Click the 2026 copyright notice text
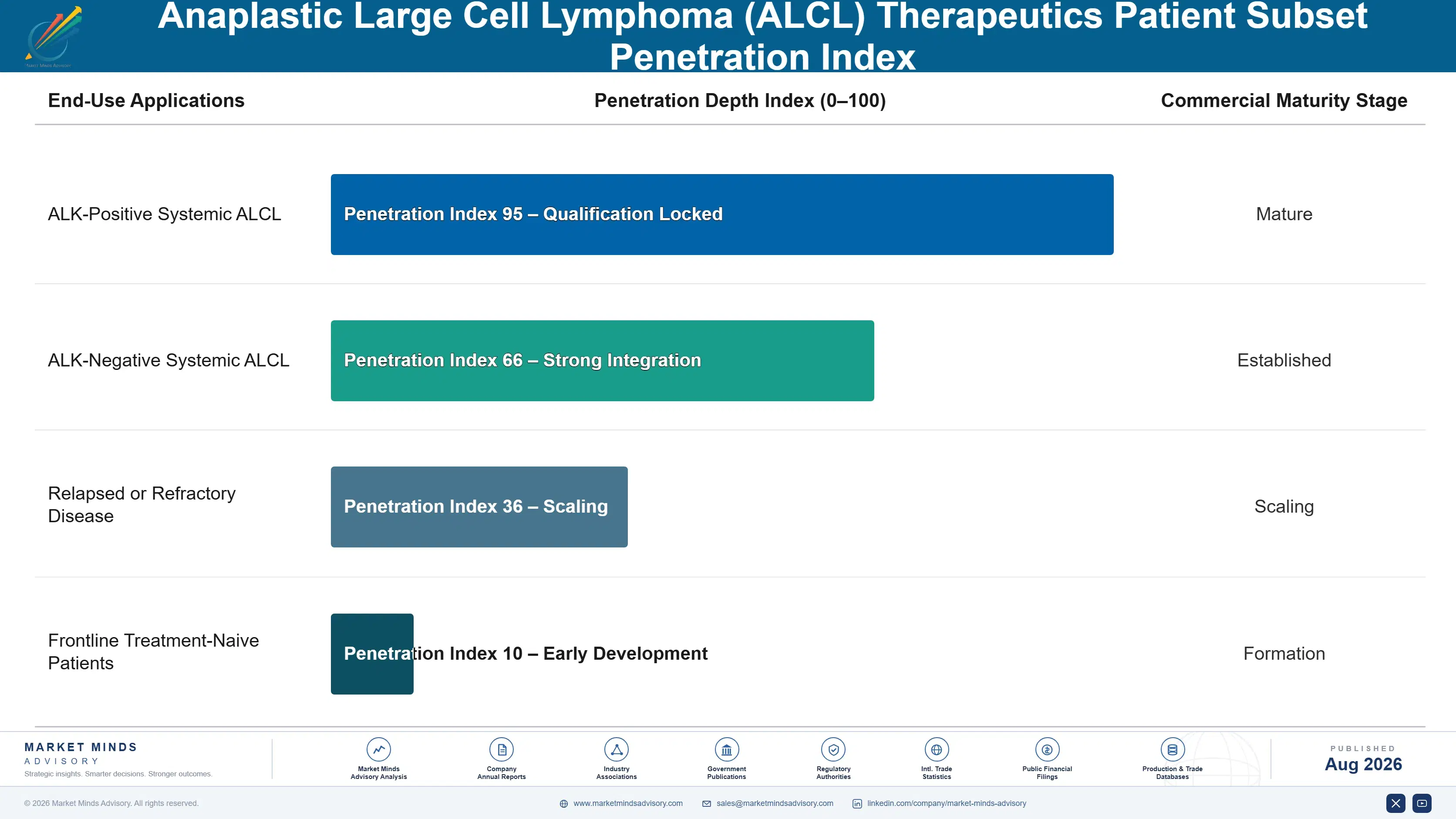This screenshot has height=819, width=1456. [x=111, y=803]
